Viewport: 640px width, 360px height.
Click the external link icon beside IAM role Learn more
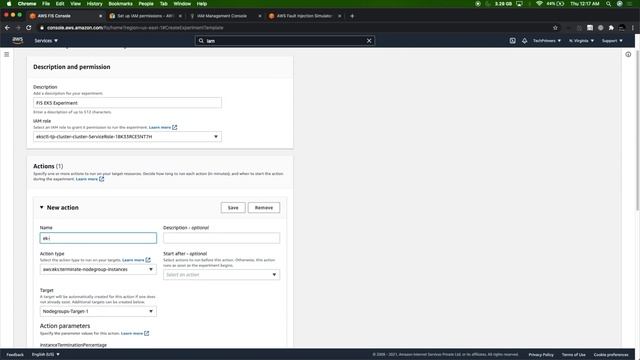175,127
